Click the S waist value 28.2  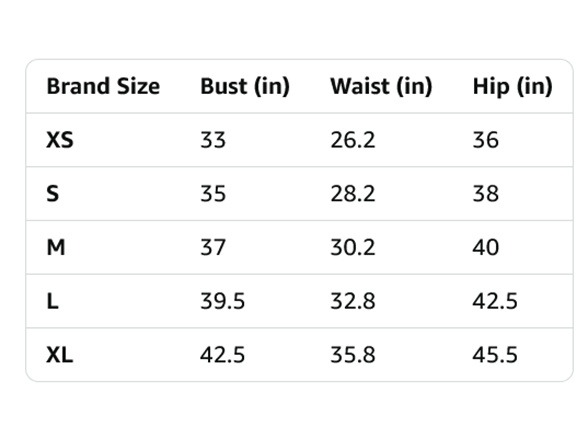click(x=352, y=194)
